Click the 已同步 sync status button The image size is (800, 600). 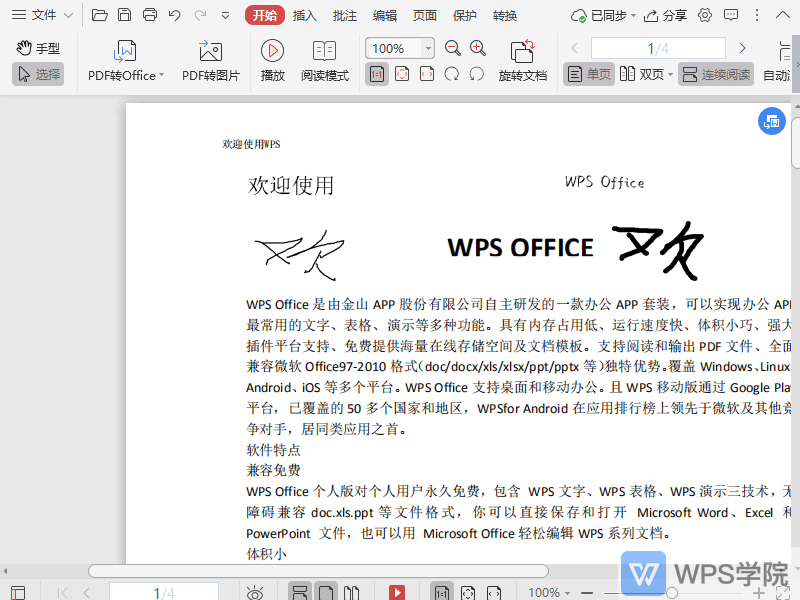click(x=600, y=15)
